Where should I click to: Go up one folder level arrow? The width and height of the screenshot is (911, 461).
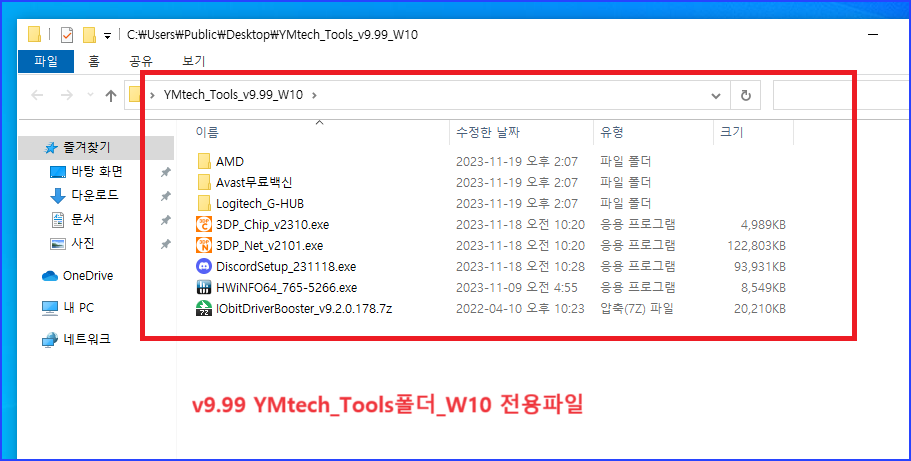(110, 95)
